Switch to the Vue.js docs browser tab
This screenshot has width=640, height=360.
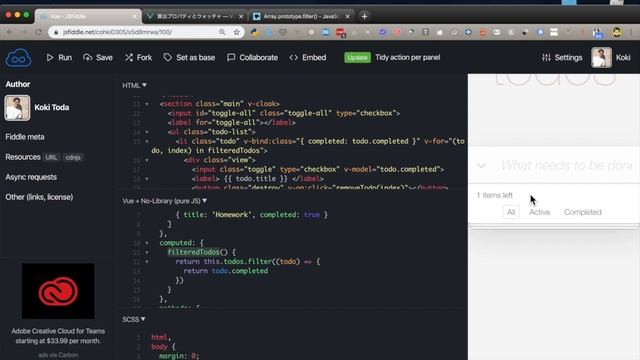[x=195, y=16]
